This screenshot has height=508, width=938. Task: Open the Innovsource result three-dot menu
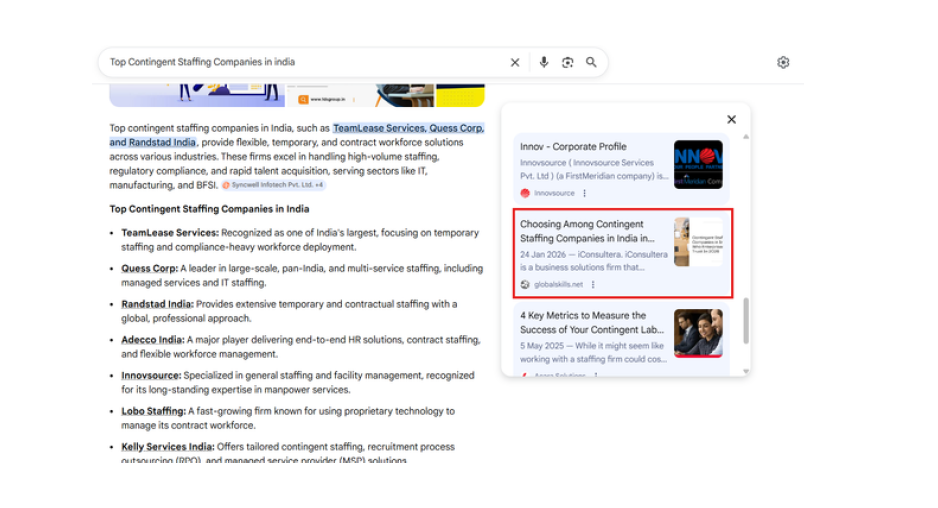[585, 193]
